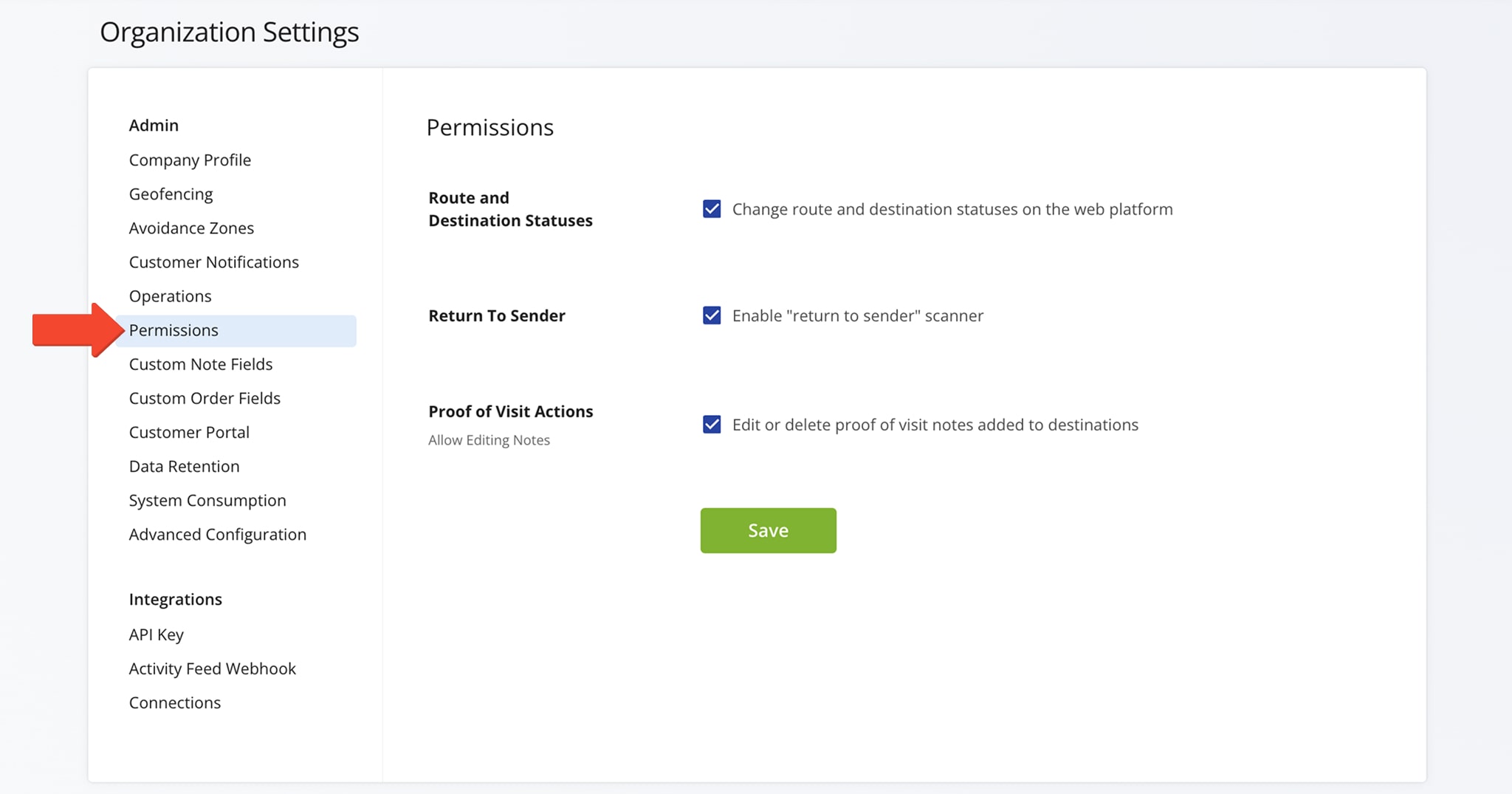Screen dimensions: 1512x794
Task: Navigate to Custom Order Fields
Action: point(205,398)
